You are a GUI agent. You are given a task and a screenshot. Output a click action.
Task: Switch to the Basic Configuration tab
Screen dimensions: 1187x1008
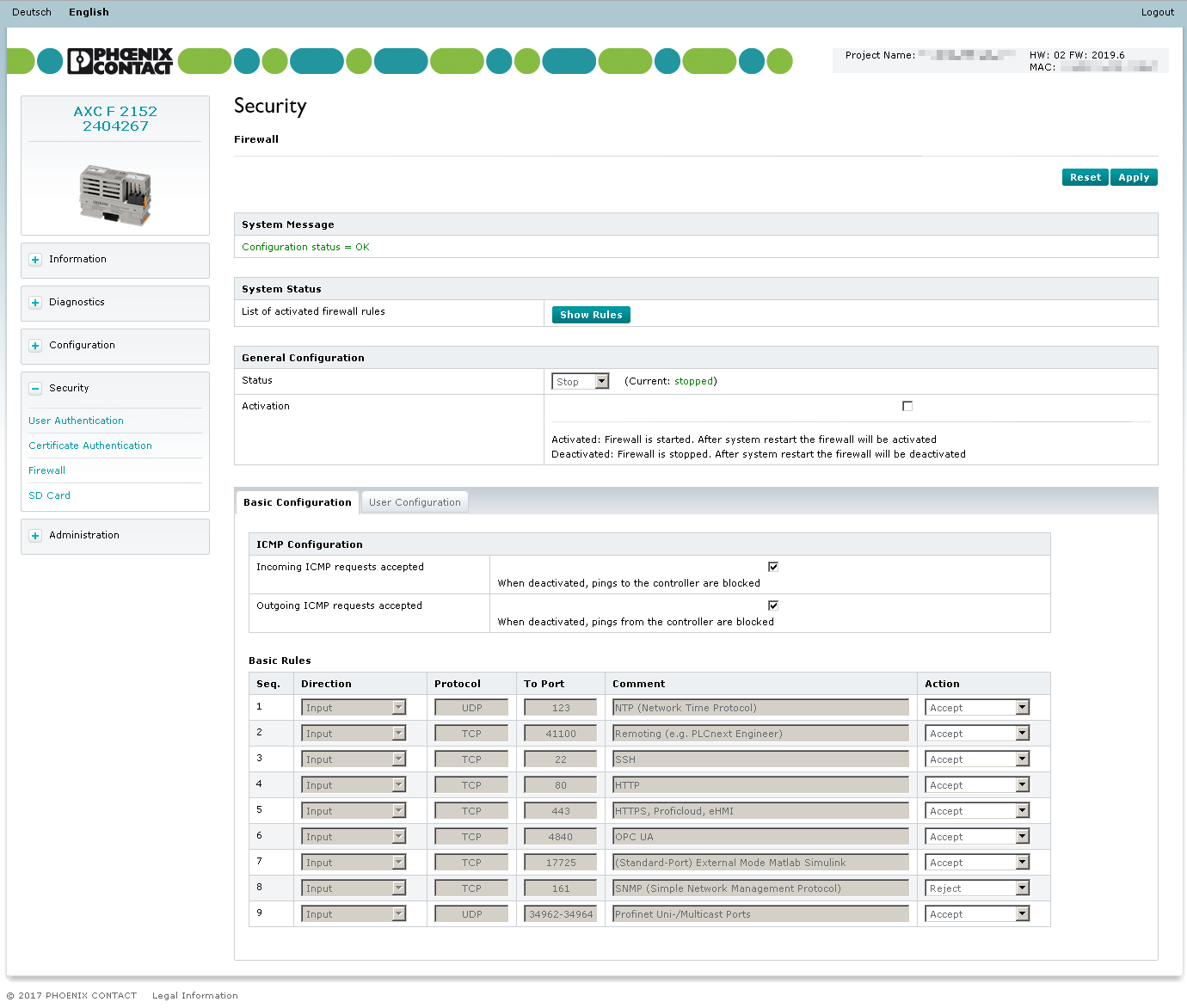click(298, 502)
